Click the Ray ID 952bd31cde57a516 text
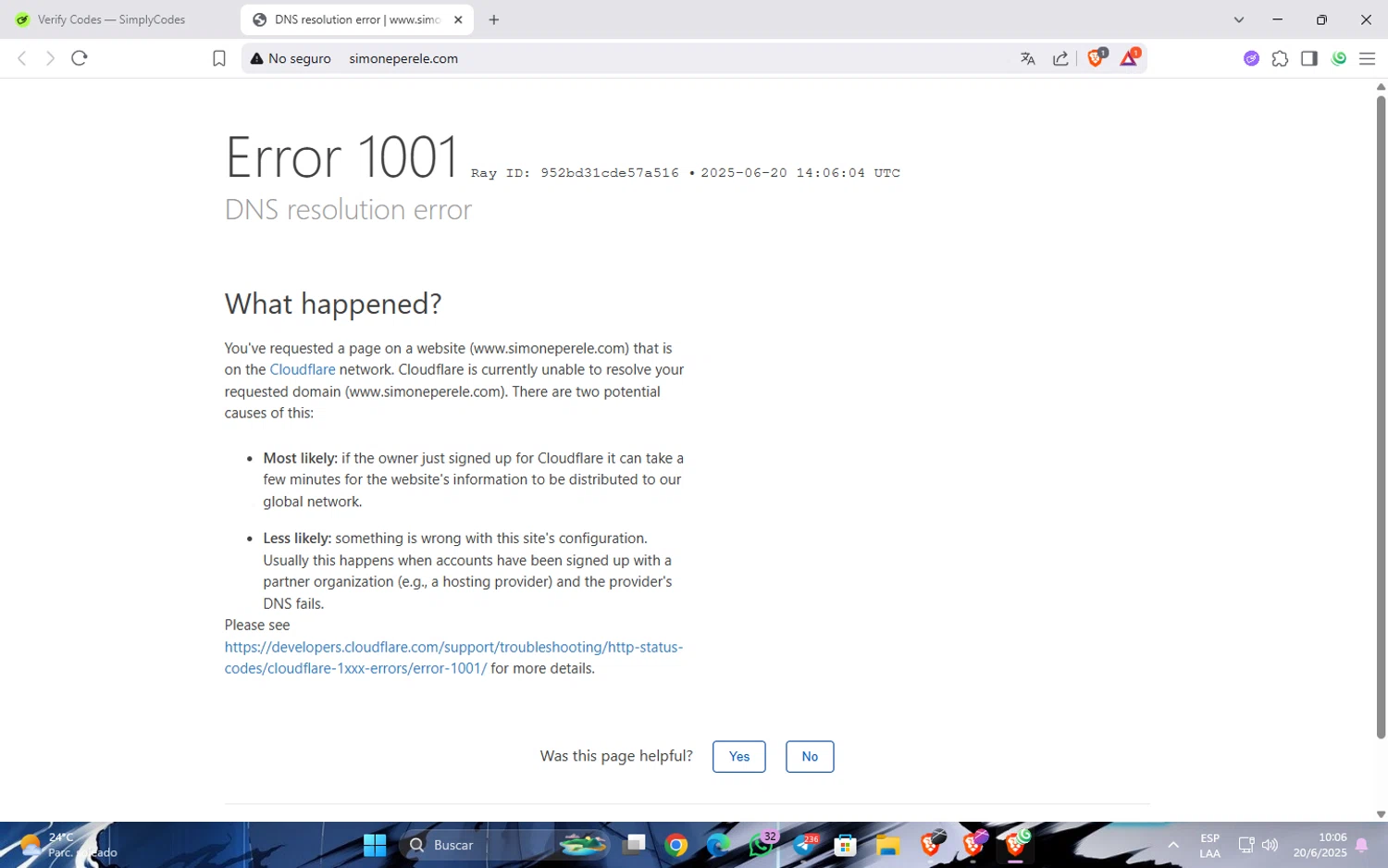Viewport: 1388px width, 868px height. pyautogui.click(x=575, y=173)
